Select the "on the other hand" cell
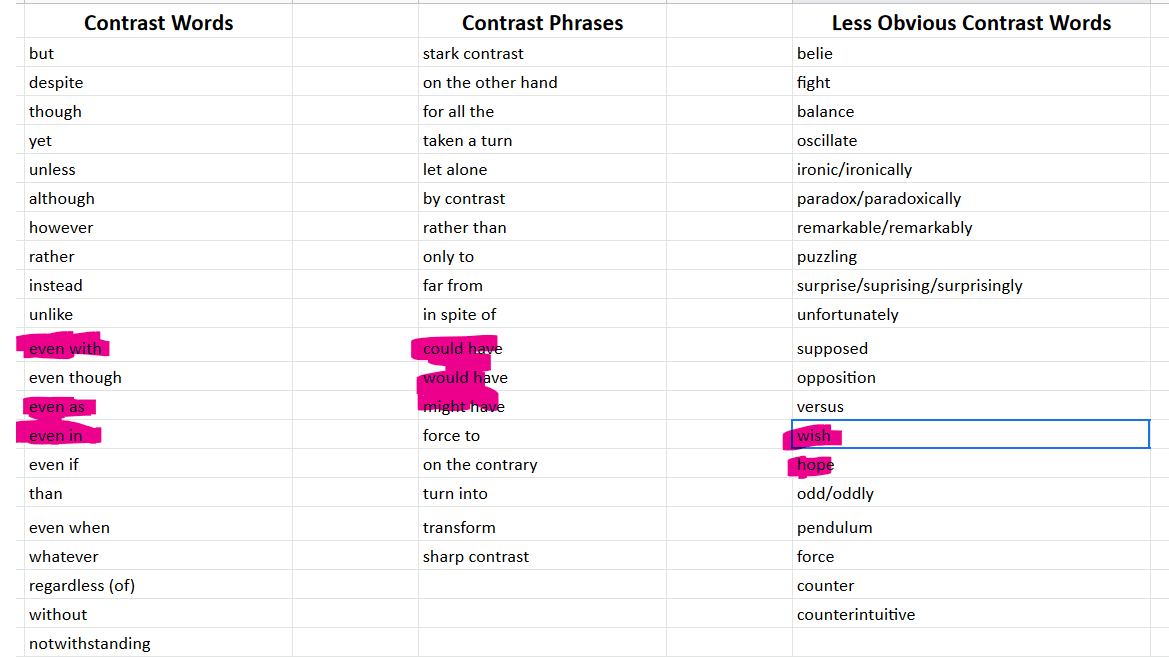The width and height of the screenshot is (1169, 657). point(490,83)
